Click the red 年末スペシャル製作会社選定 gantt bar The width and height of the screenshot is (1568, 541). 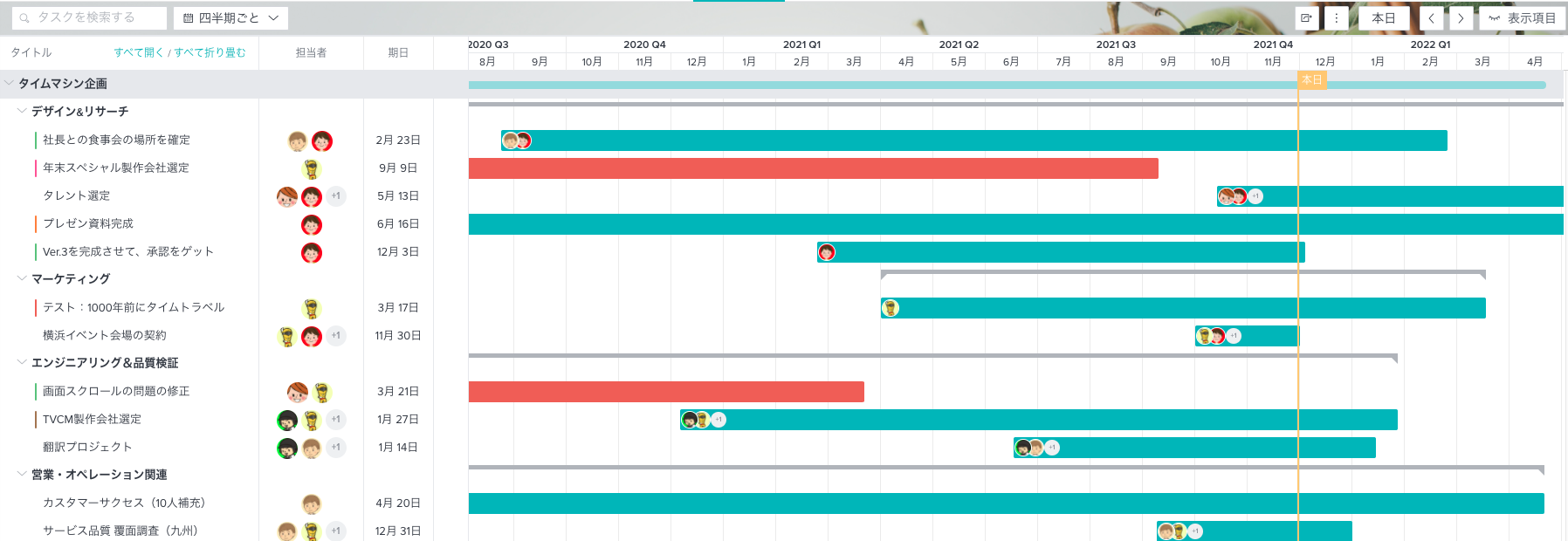point(814,168)
